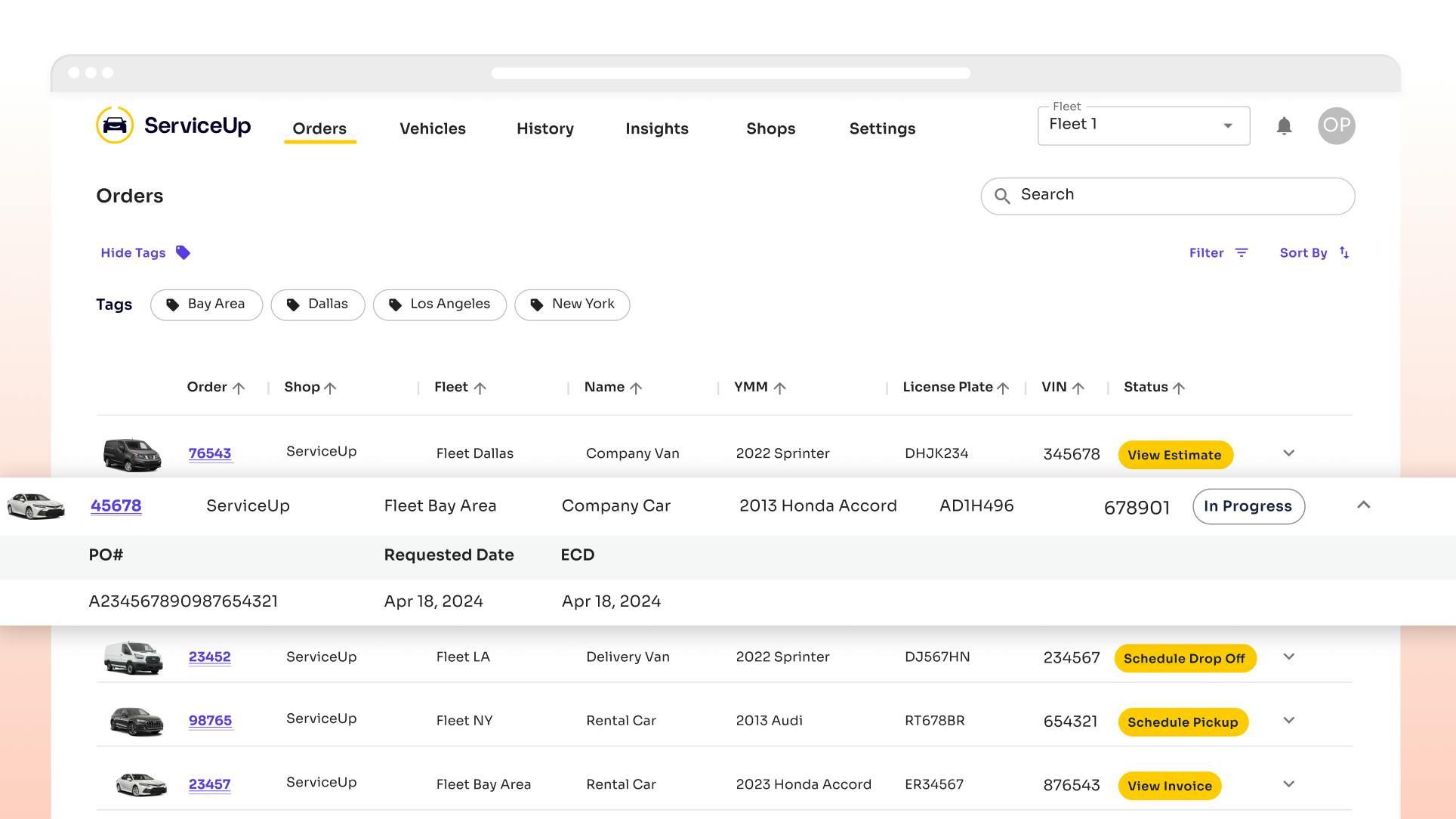
Task: Click the notification bell icon
Action: pyautogui.click(x=1284, y=126)
